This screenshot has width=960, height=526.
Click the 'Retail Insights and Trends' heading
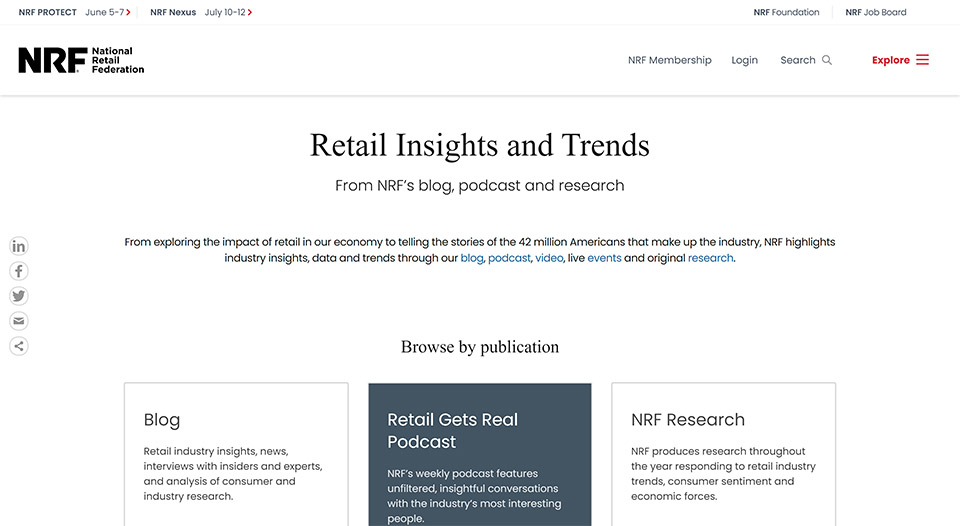(x=480, y=146)
